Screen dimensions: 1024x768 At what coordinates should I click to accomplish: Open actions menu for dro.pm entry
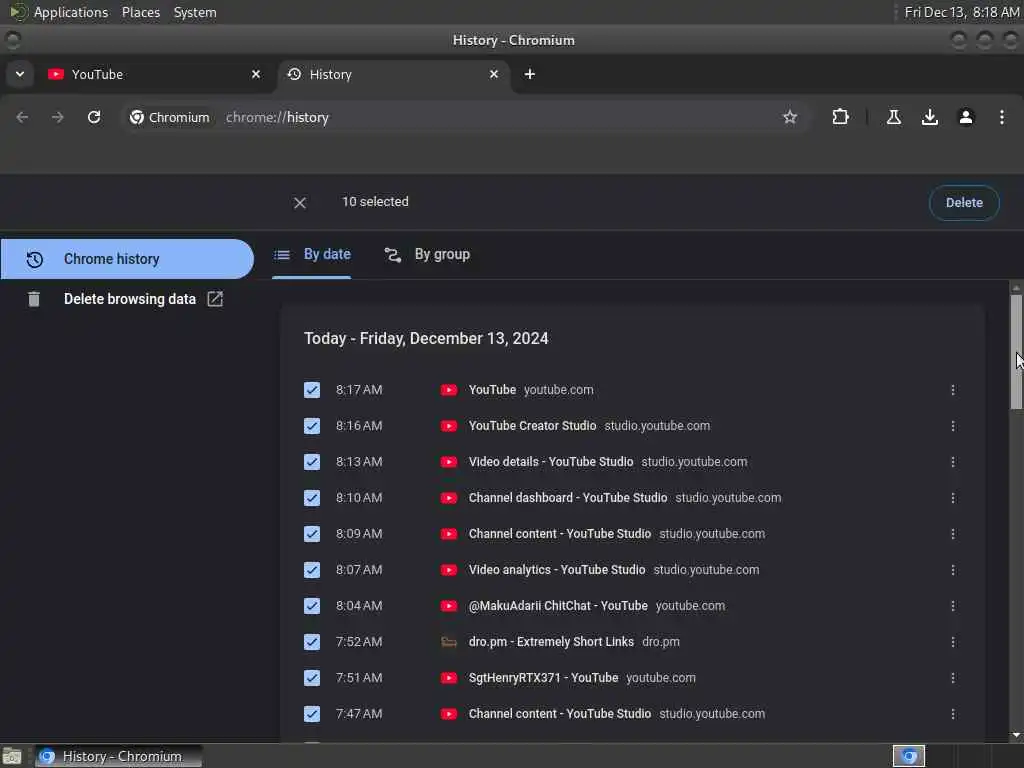[x=953, y=642]
